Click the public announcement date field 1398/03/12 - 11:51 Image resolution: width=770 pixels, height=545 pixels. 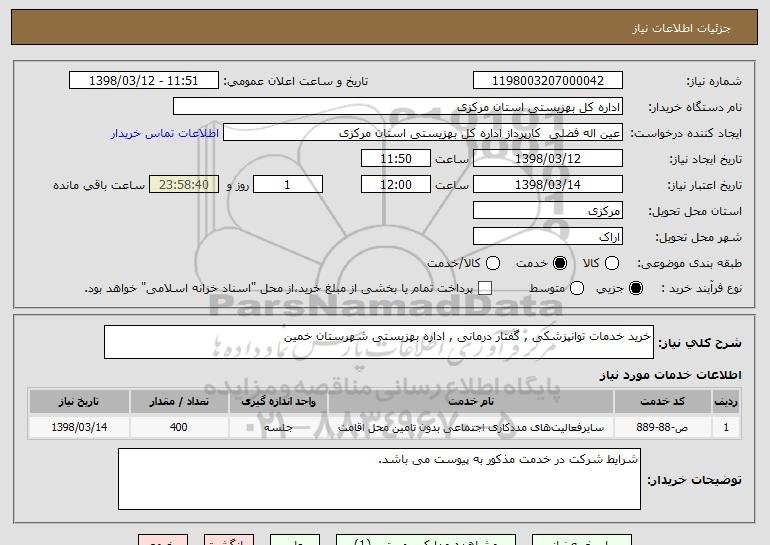144,81
